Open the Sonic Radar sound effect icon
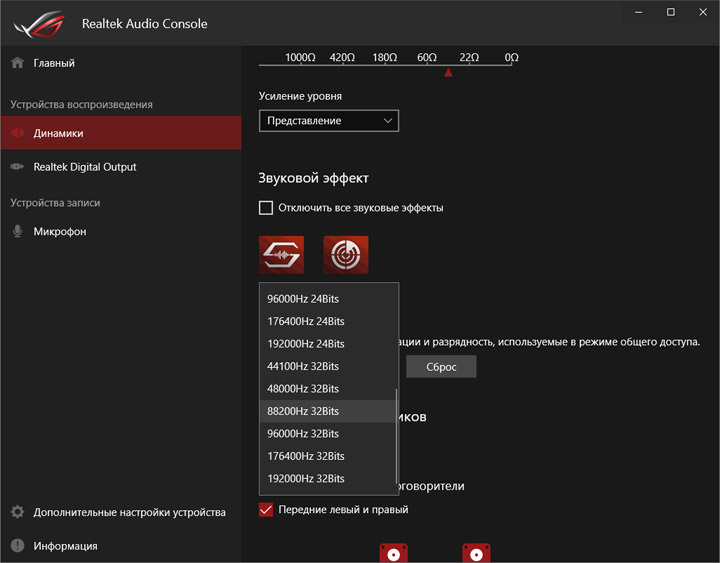This screenshot has height=563, width=720. 346,255
